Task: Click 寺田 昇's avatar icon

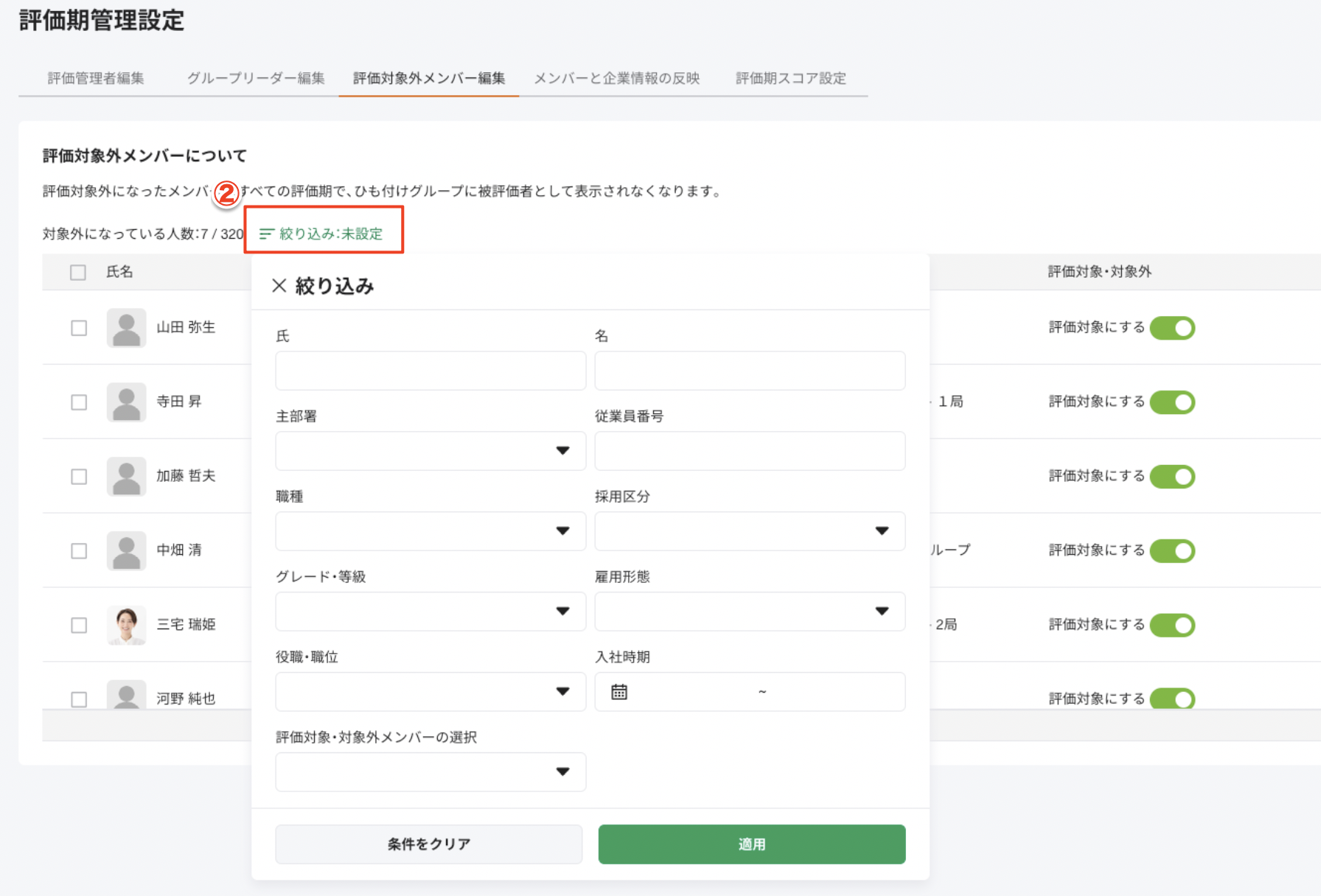Action: pyautogui.click(x=127, y=402)
